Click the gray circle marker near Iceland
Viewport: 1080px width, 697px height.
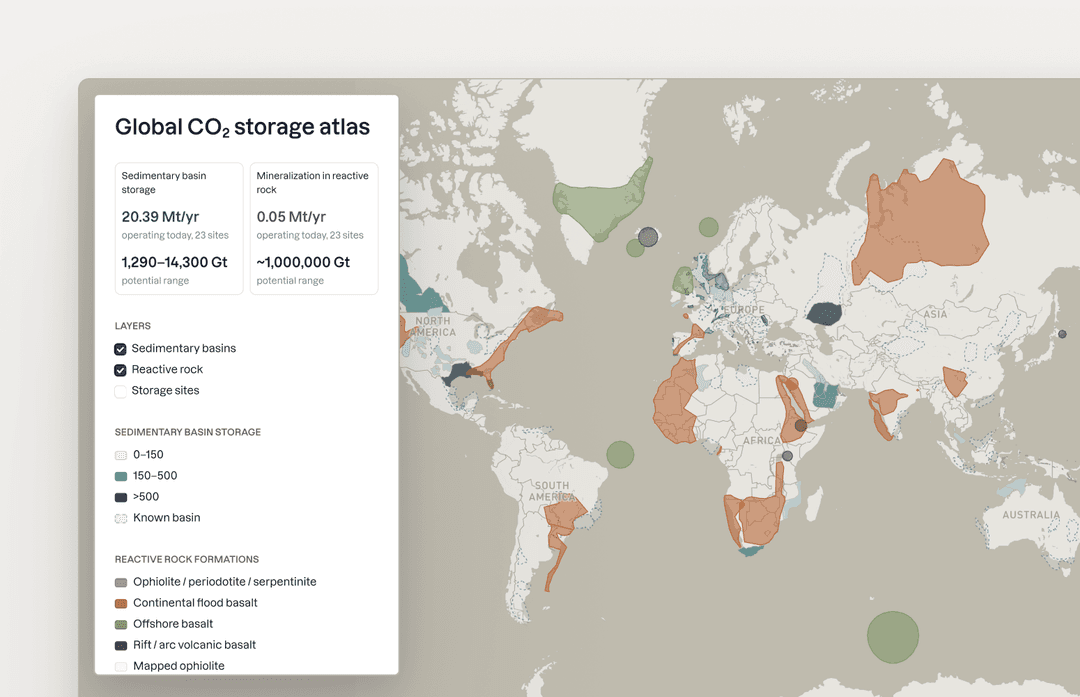tap(647, 237)
